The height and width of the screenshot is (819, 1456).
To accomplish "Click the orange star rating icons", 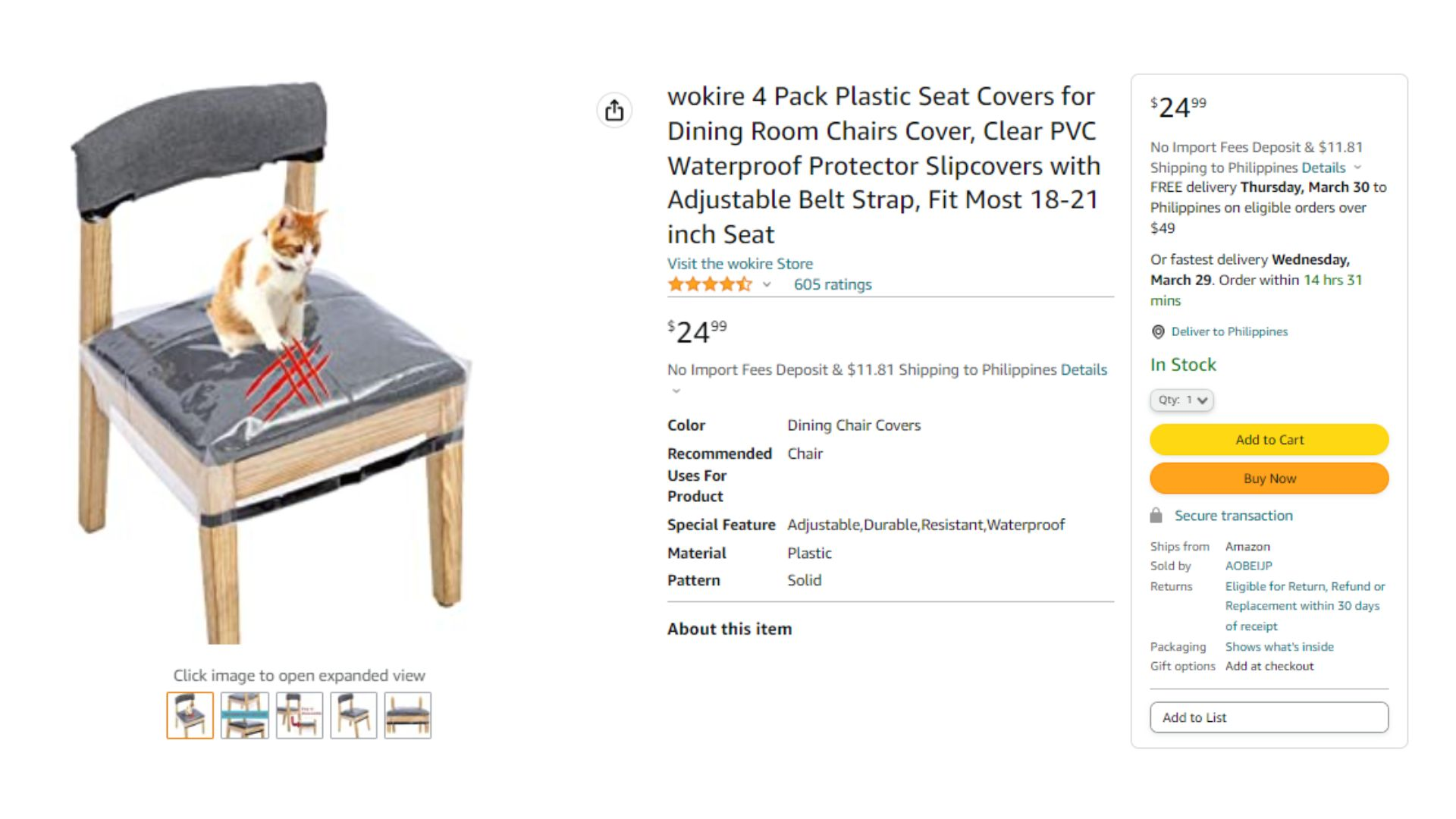I will (710, 284).
